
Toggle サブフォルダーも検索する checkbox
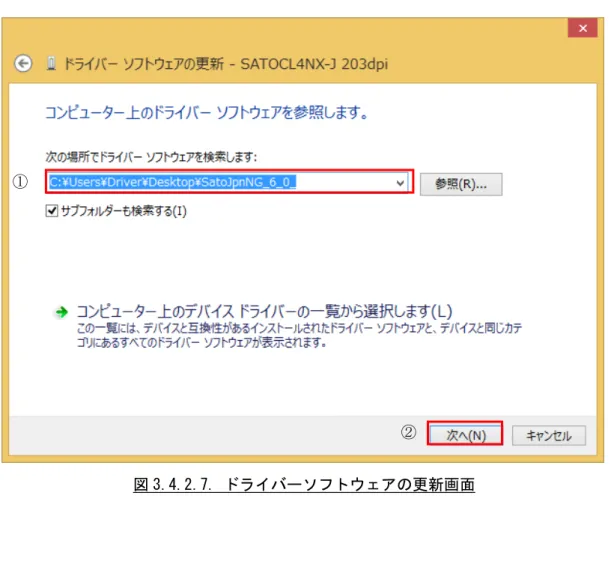[x=51, y=211]
